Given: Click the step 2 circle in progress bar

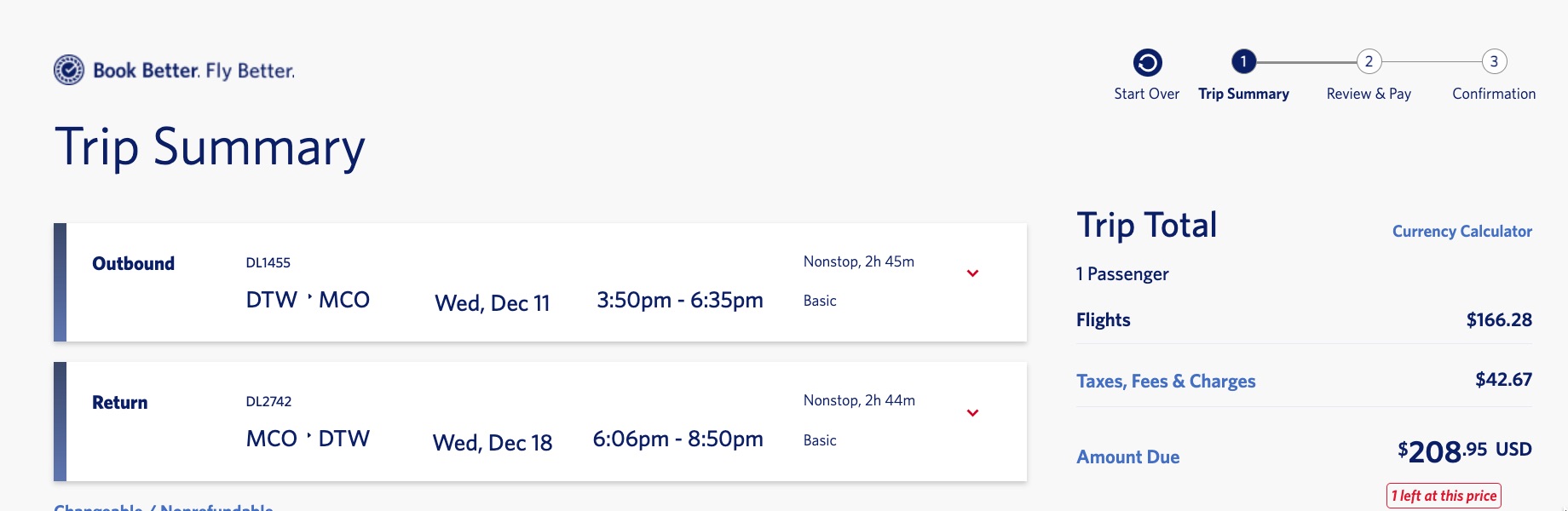Looking at the screenshot, I should coord(1369,60).
